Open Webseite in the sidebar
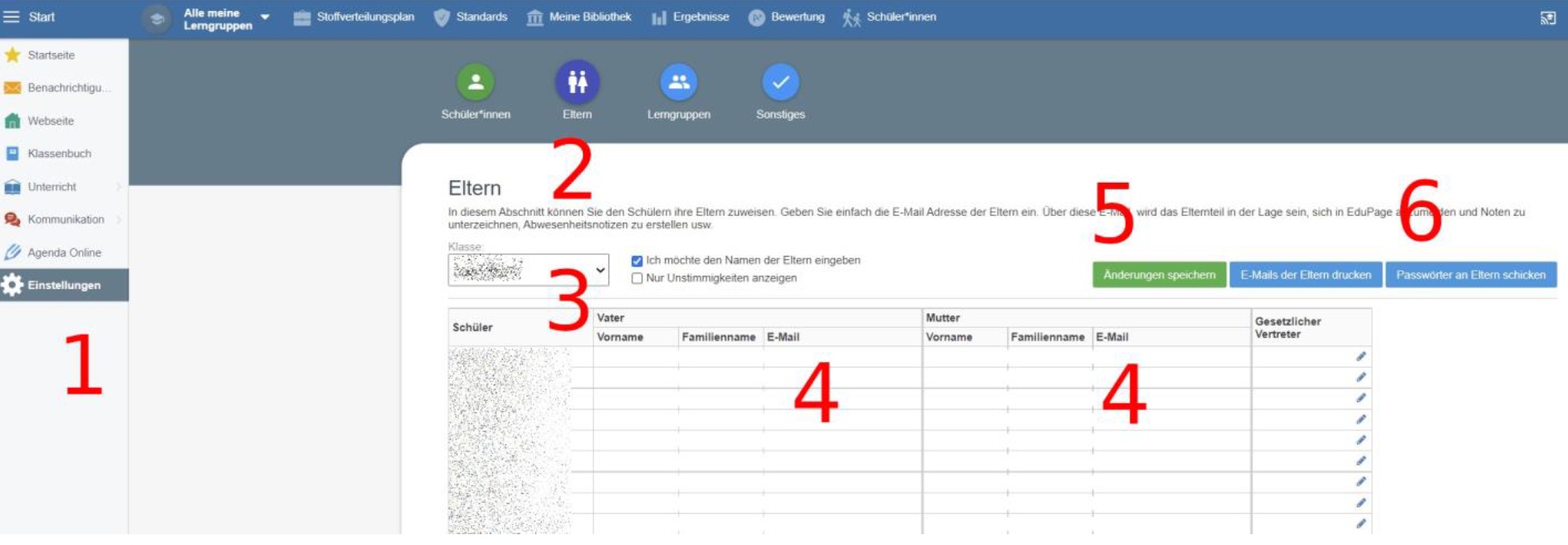 point(64,120)
